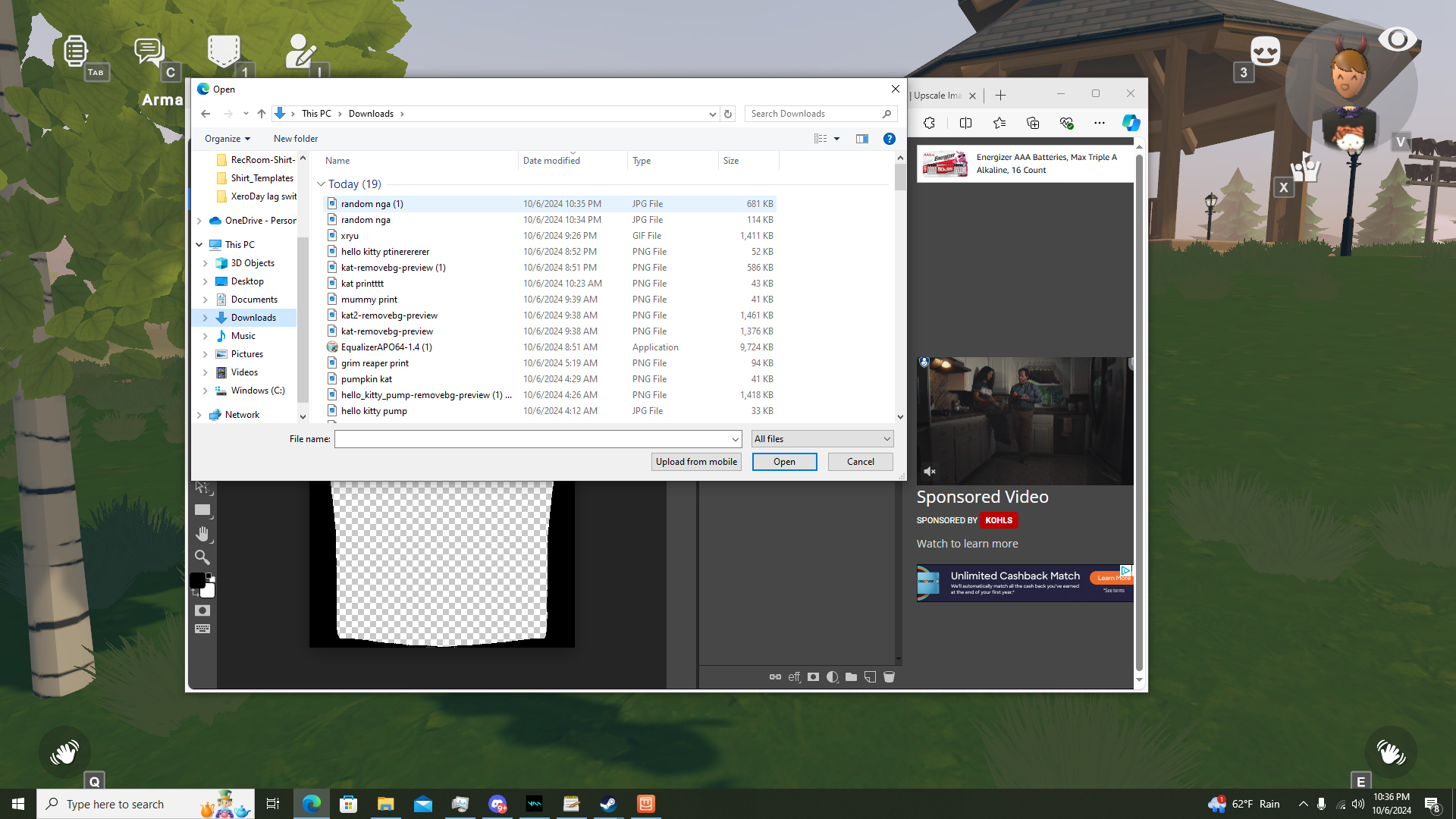Select the Hand tool in Photopea
The image size is (1456, 819).
(202, 534)
